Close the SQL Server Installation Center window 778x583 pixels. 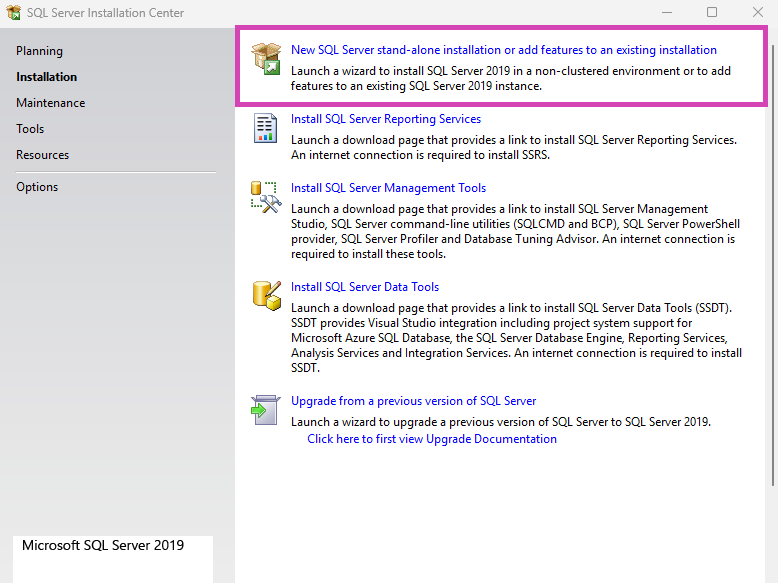pyautogui.click(x=758, y=12)
